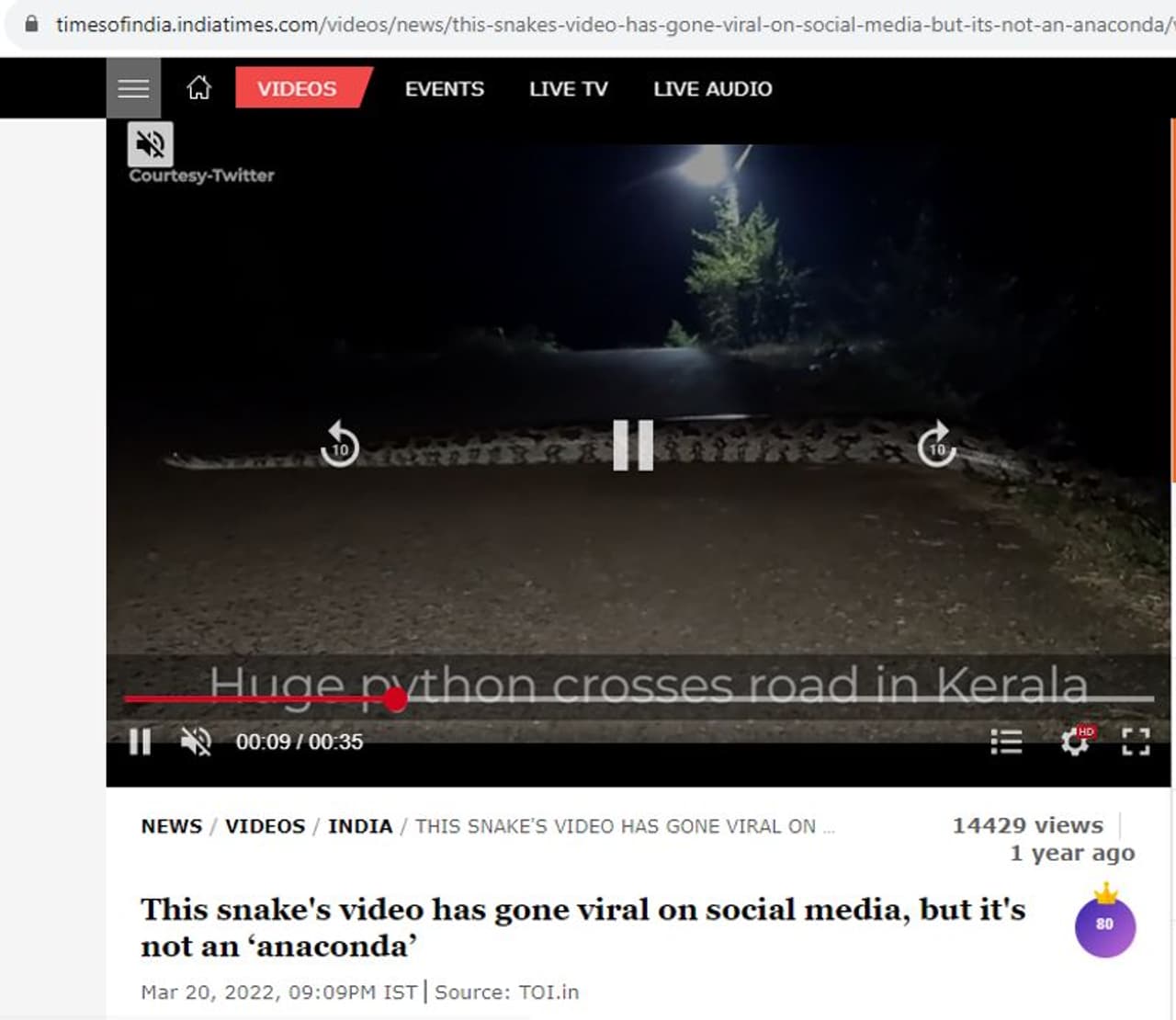Screen dimensions: 1176x1020
Task: Open LIVE TV section
Action: pos(568,88)
